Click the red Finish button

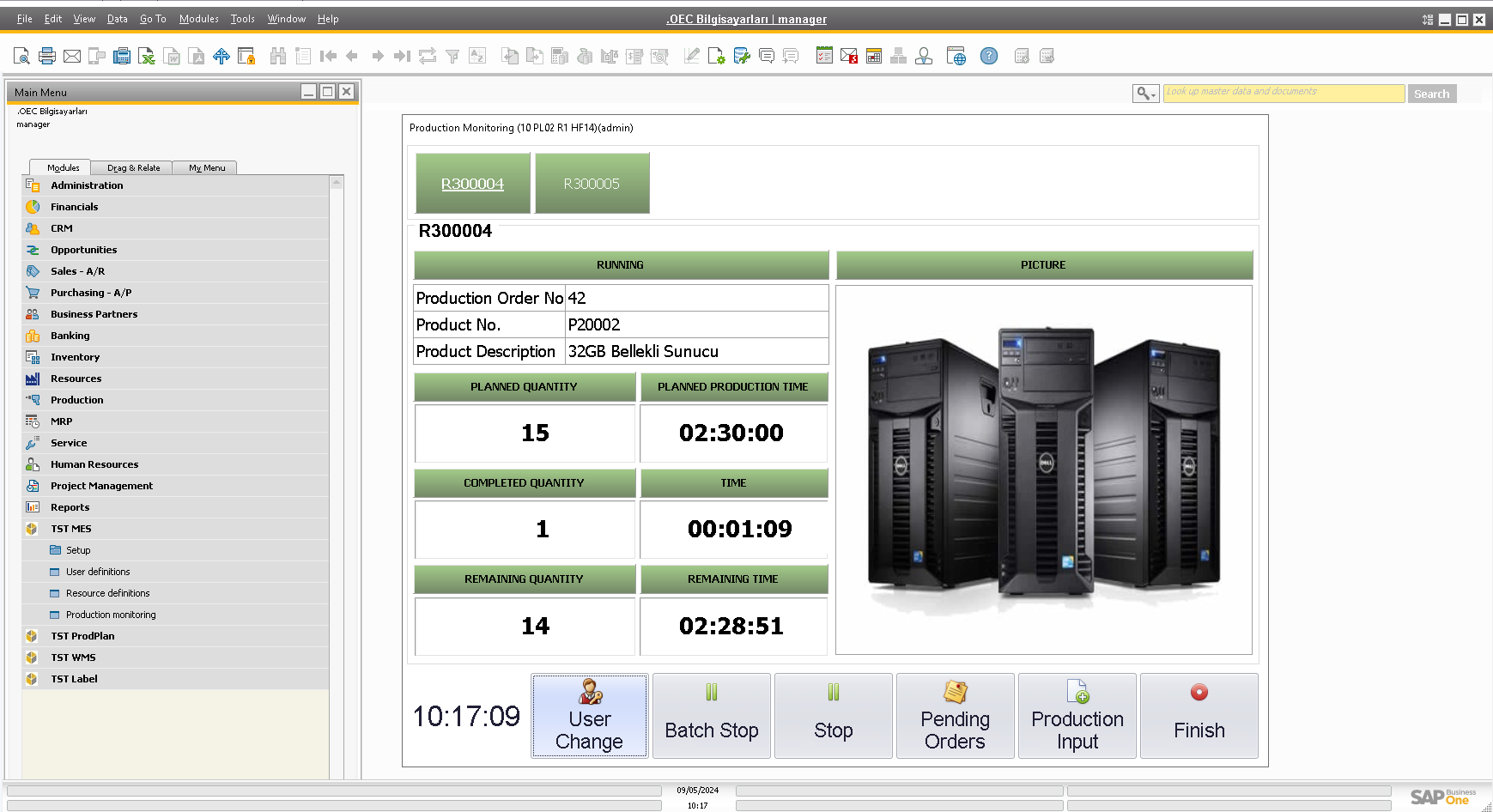[x=1199, y=716]
